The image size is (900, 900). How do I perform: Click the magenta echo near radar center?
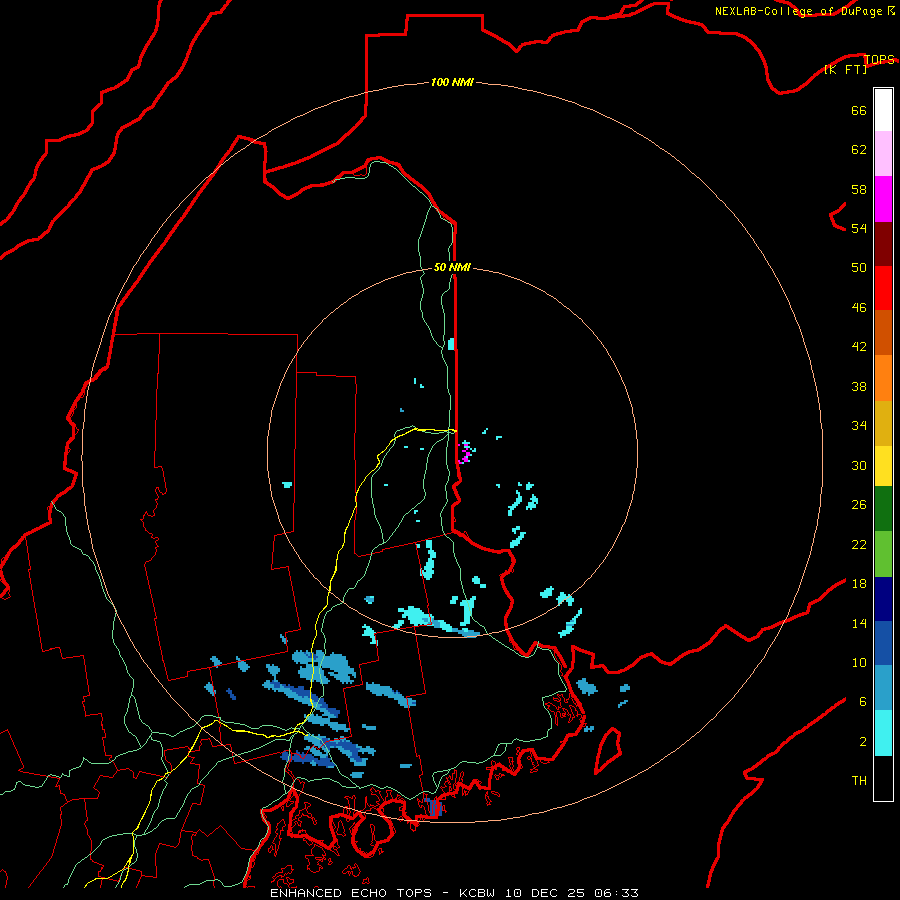click(466, 452)
